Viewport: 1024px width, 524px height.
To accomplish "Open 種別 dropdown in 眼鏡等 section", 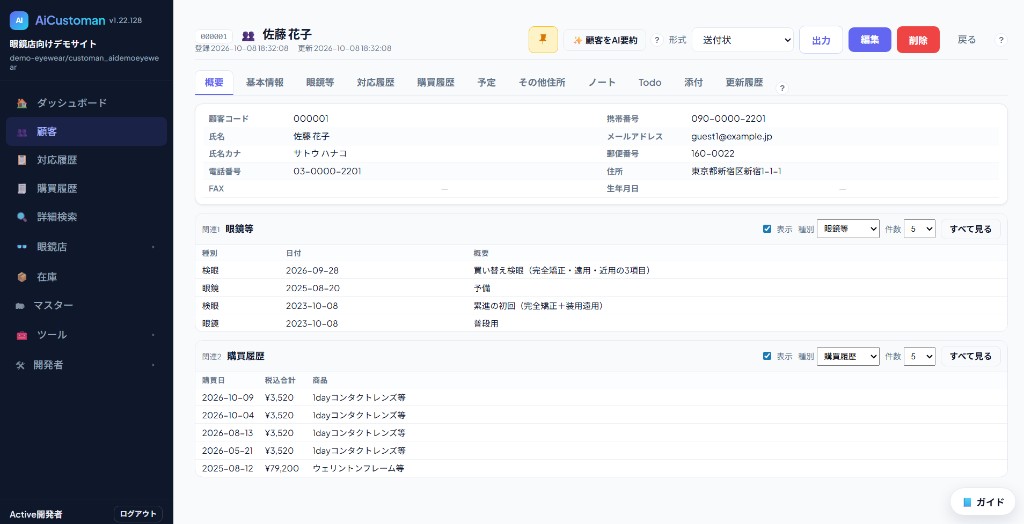I will tap(848, 229).
